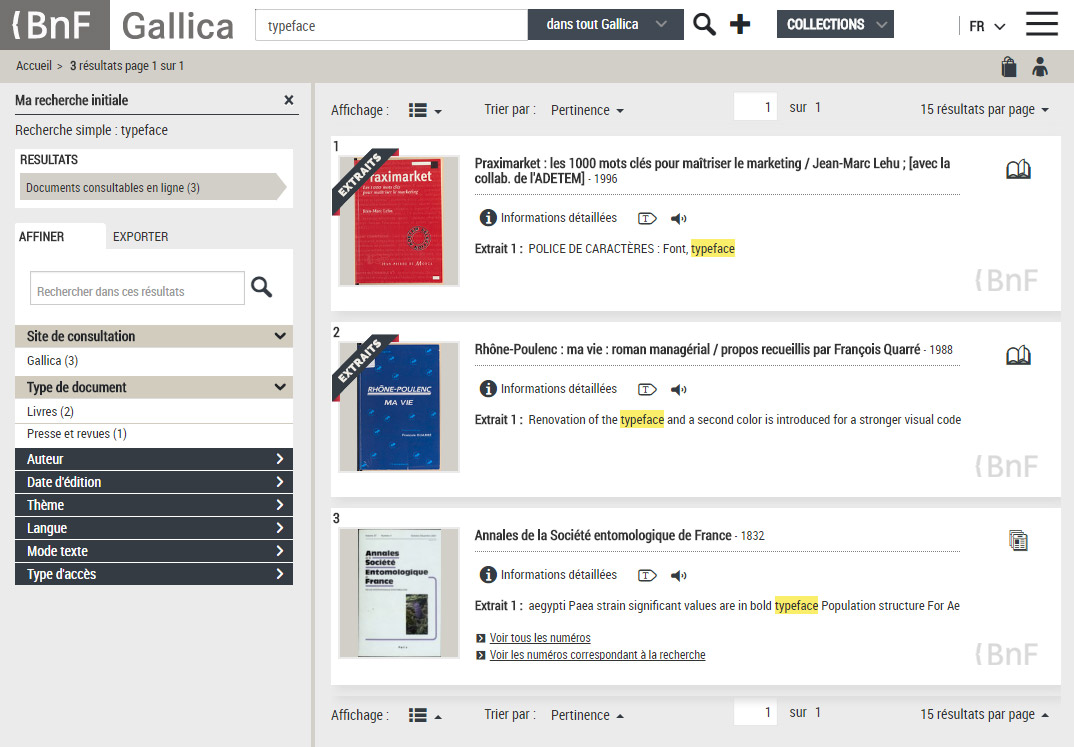The width and height of the screenshot is (1074, 747).
Task: Open text mode icon for Praximarket
Action: [647, 218]
